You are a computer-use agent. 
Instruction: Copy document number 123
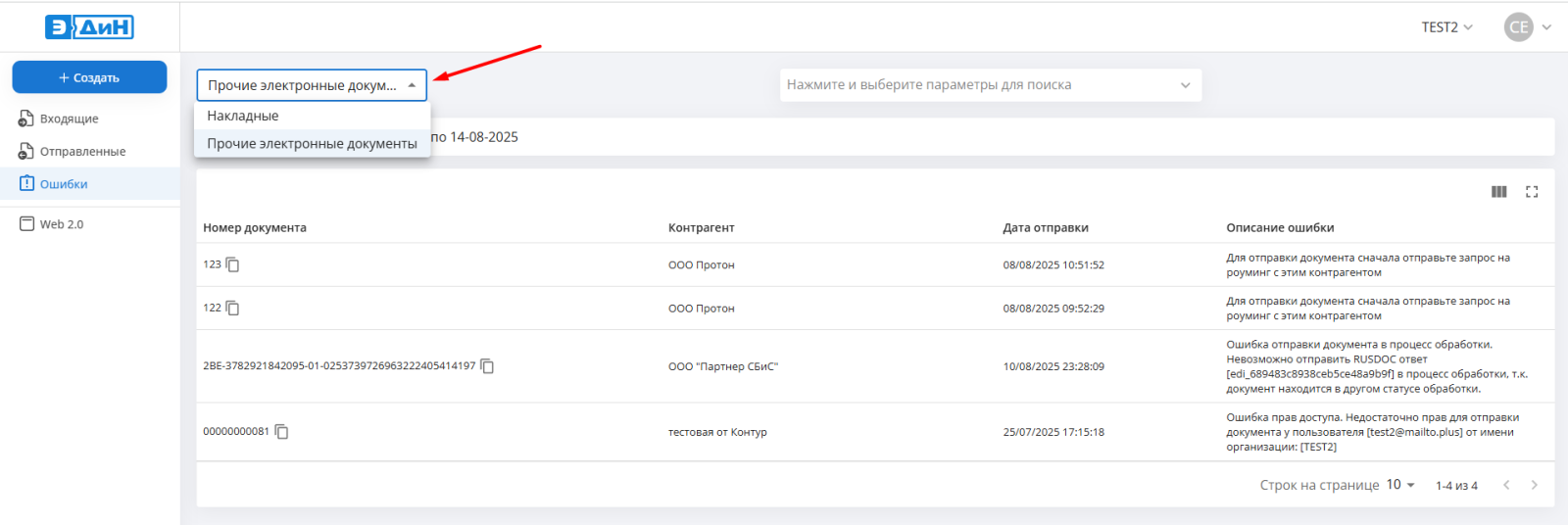tap(232, 264)
